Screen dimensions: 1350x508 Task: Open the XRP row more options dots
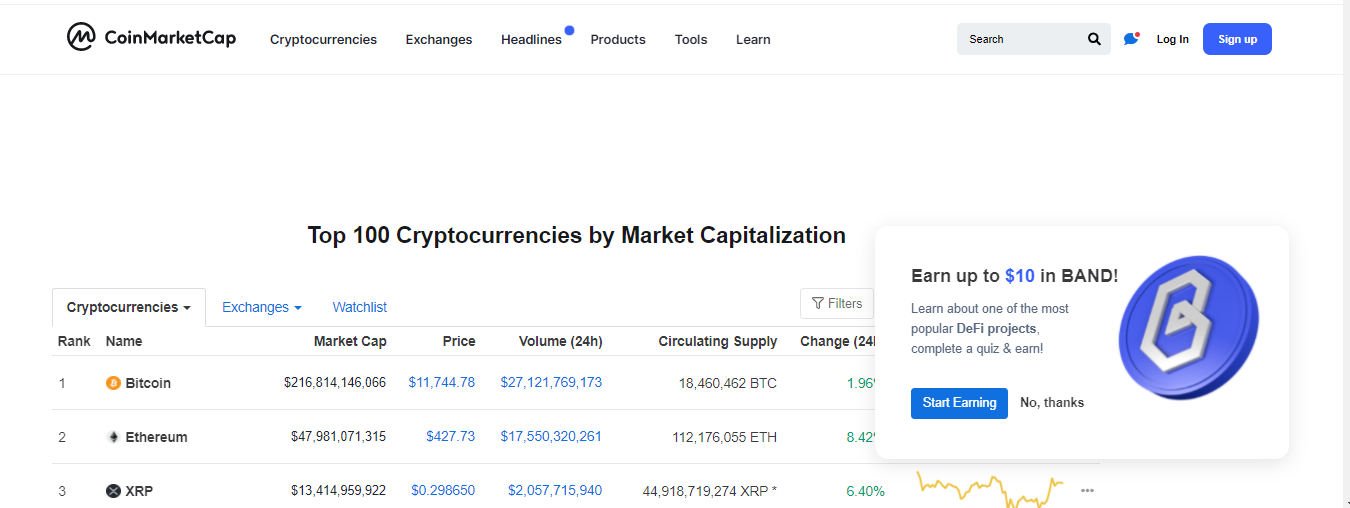(1087, 491)
